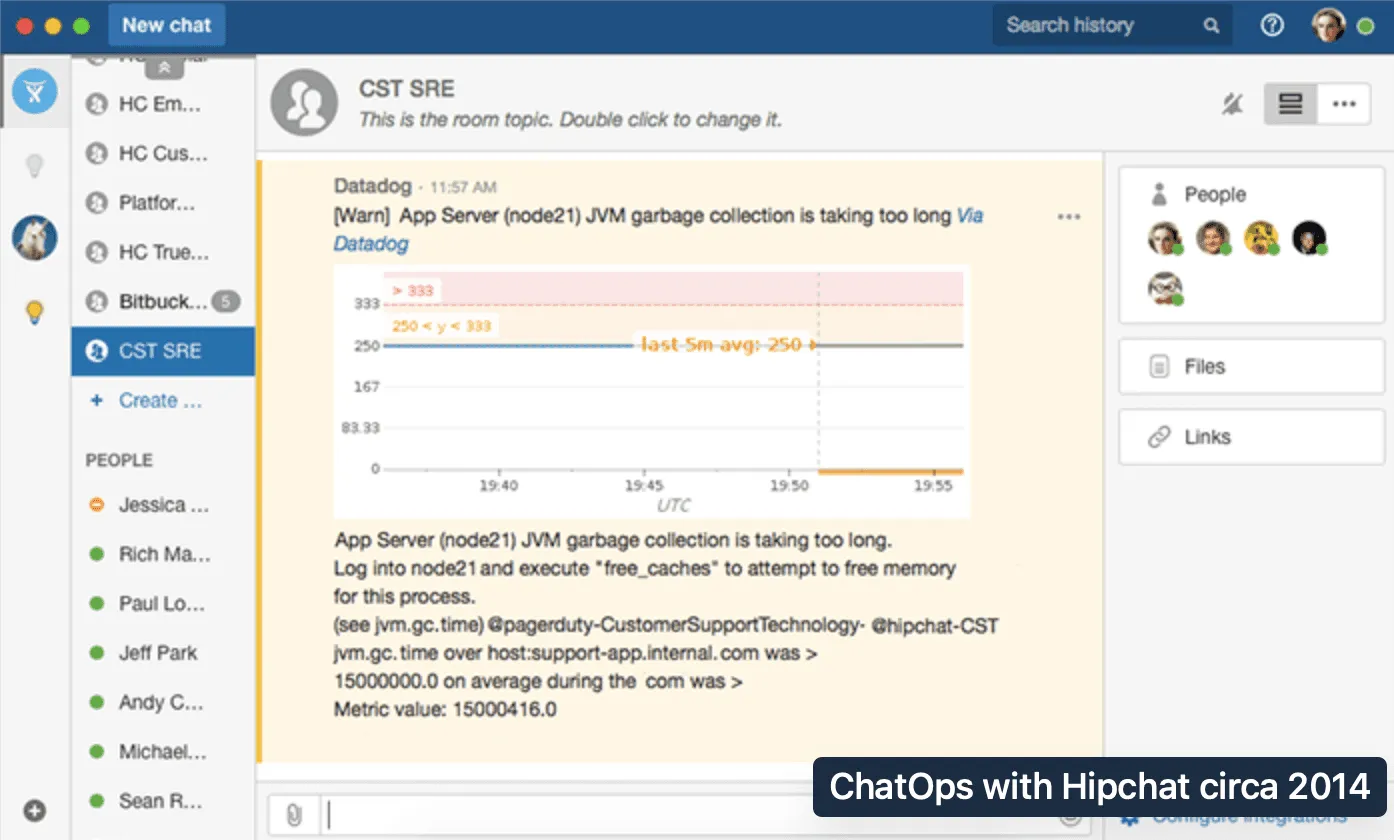1394x840 pixels.
Task: Open the Datadog message options ellipsis
Action: (x=1069, y=216)
